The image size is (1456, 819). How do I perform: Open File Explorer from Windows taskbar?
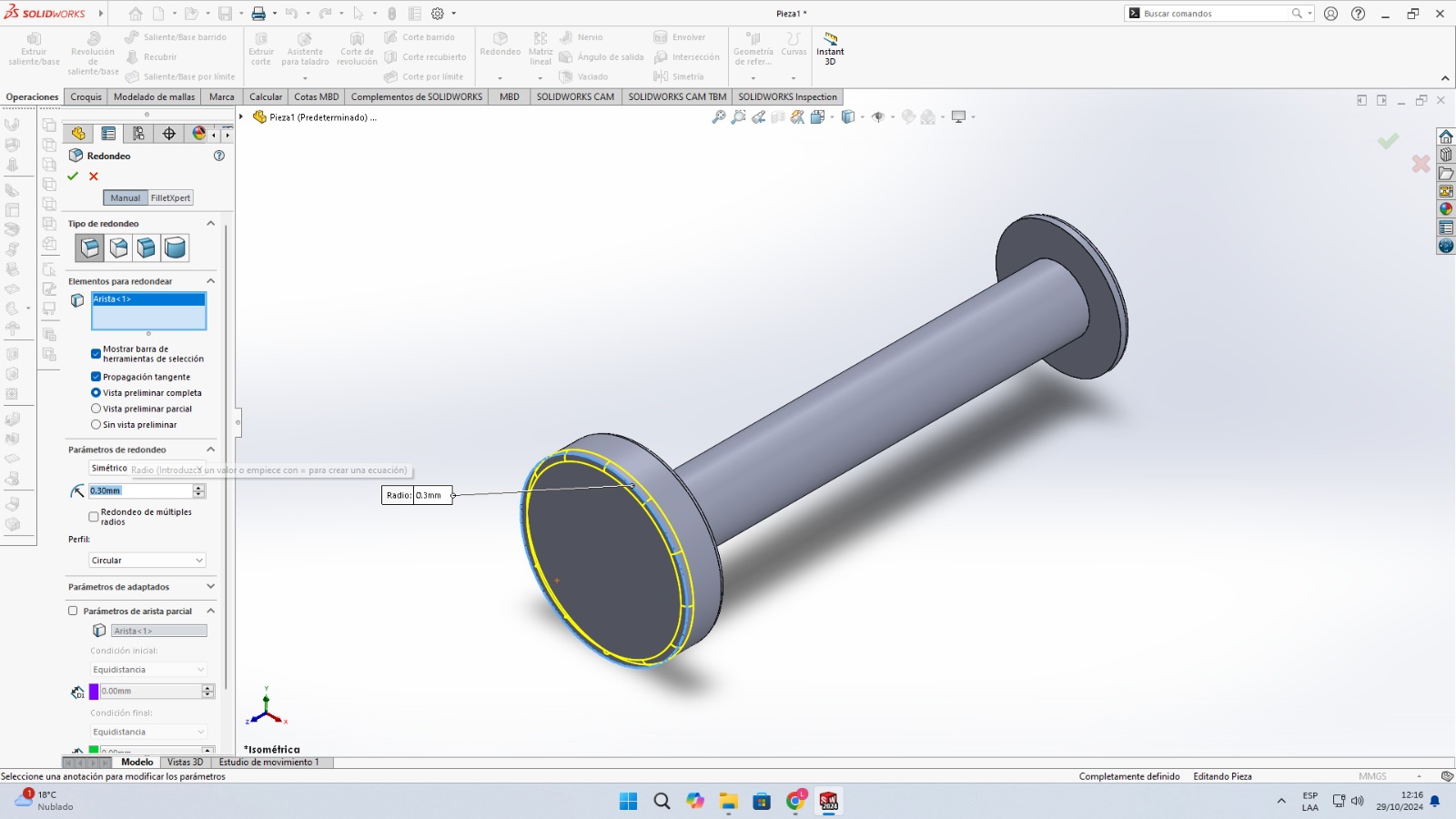pyautogui.click(x=728, y=801)
